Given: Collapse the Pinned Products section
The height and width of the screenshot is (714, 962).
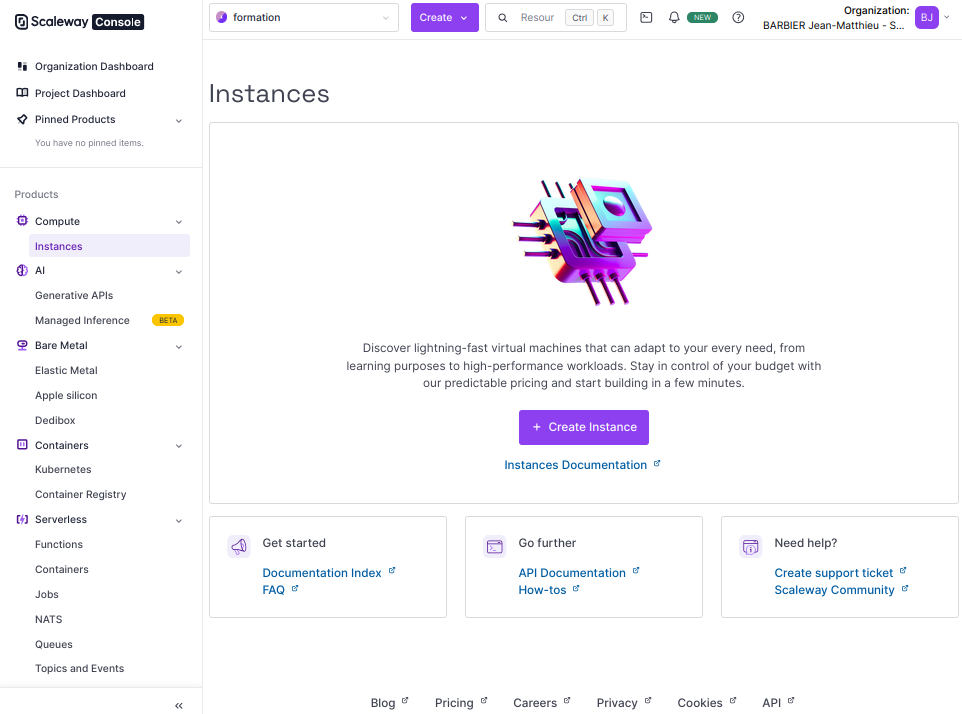Looking at the screenshot, I should 179,121.
